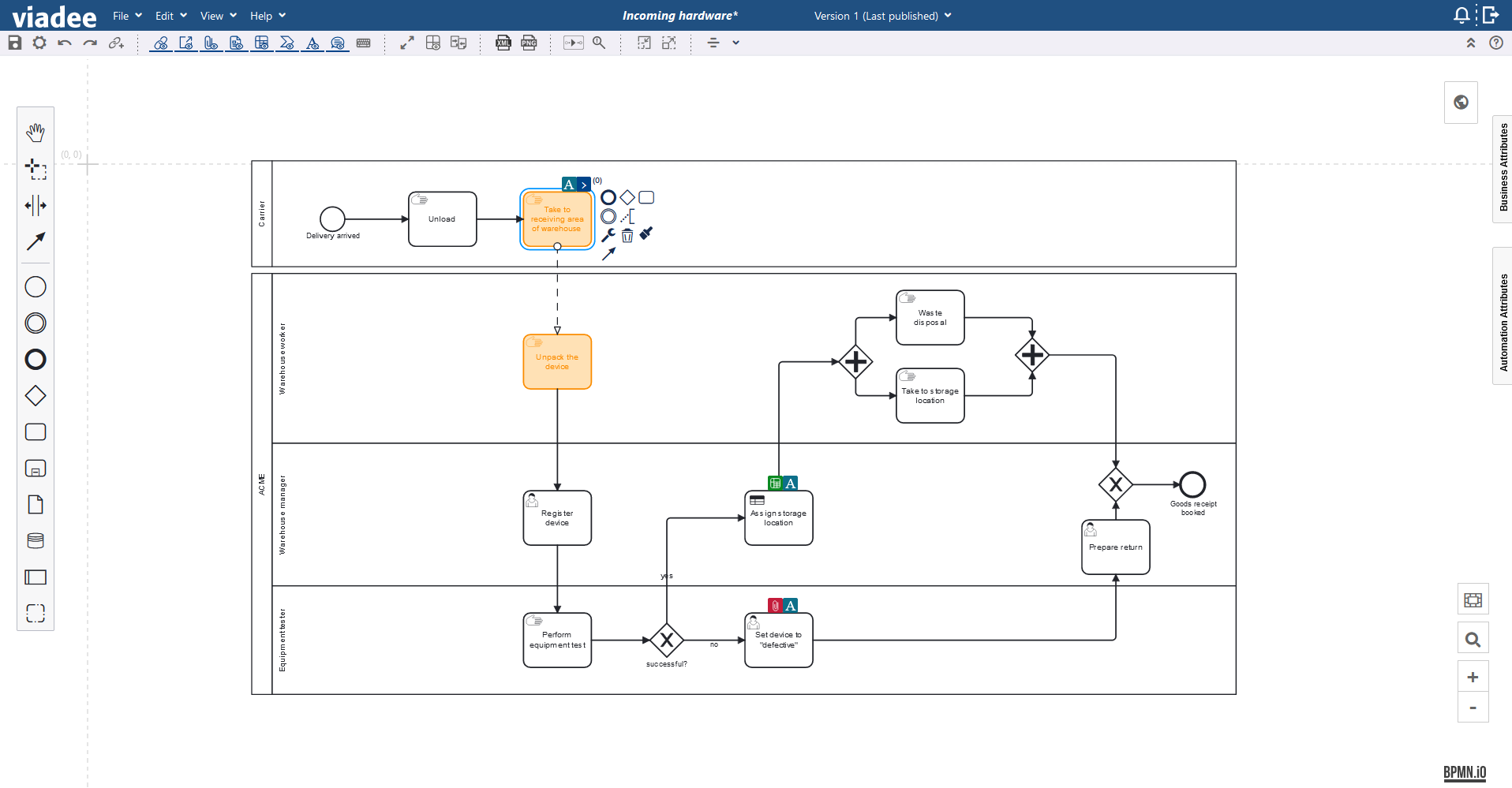Open the File menu
Viewport: 1512px width, 788px height.
[x=127, y=16]
